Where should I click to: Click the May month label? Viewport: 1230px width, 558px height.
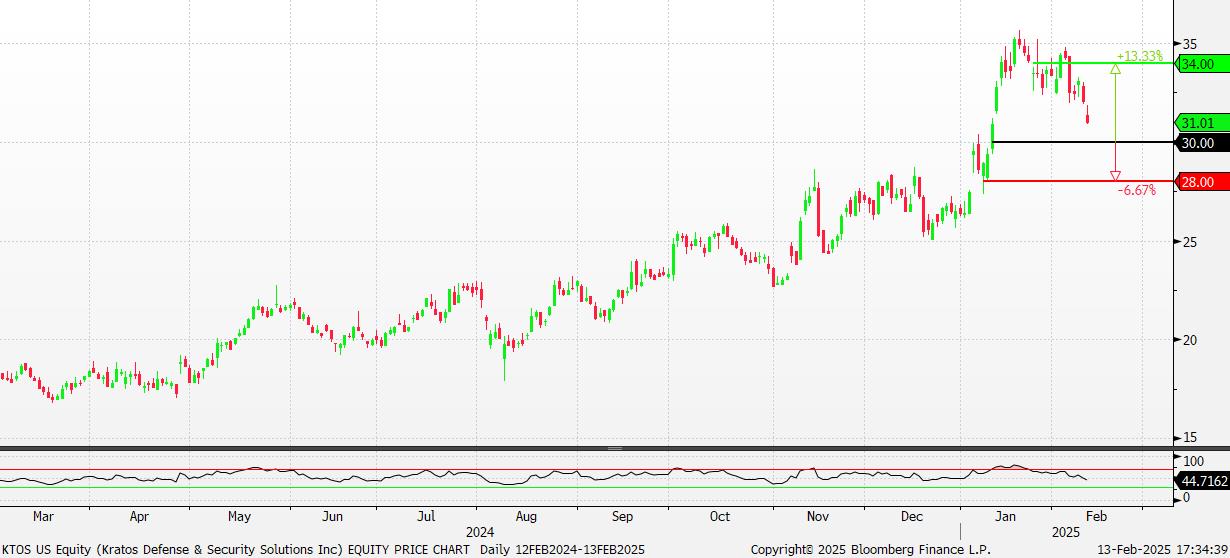click(239, 517)
